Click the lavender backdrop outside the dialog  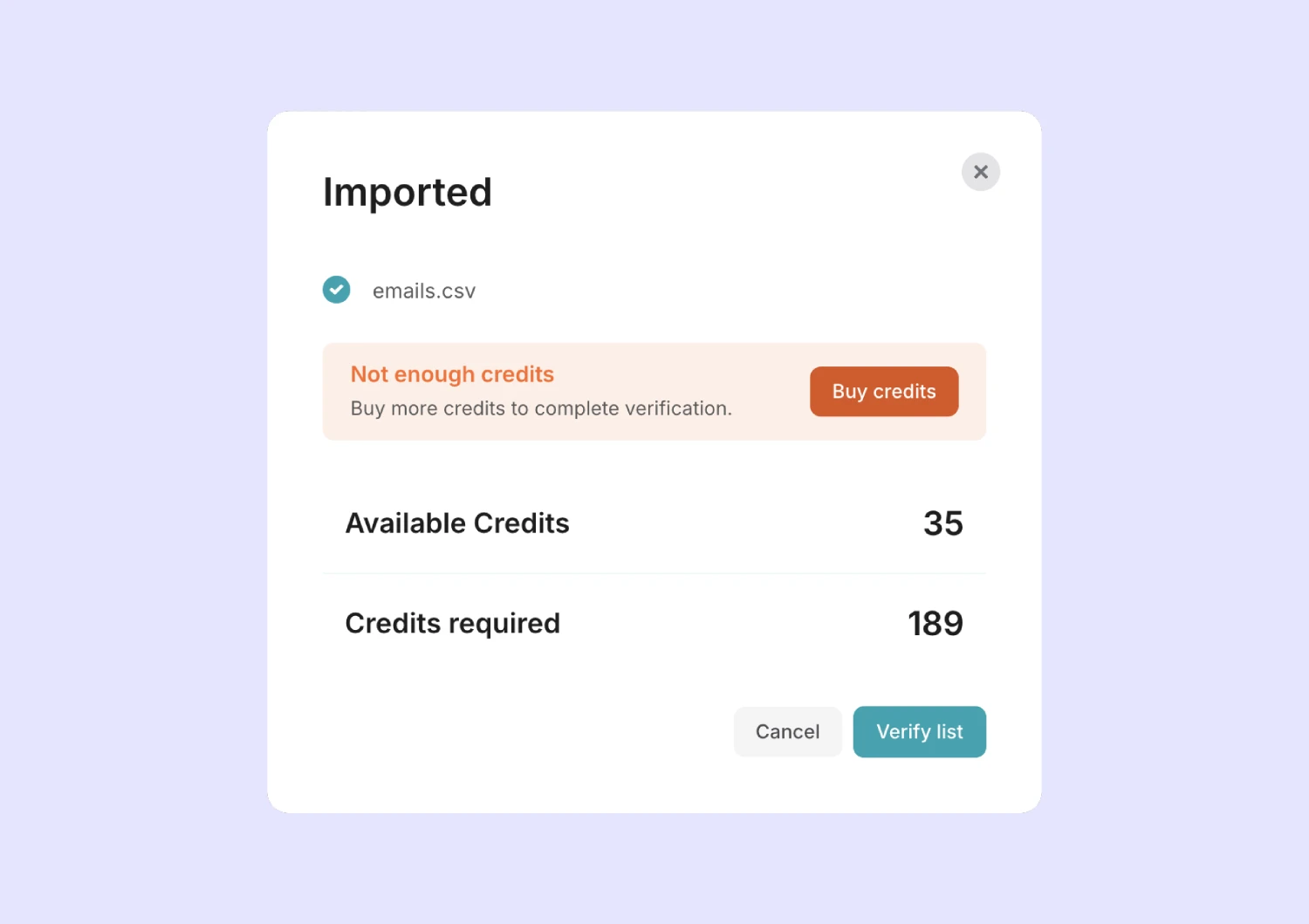131,436
